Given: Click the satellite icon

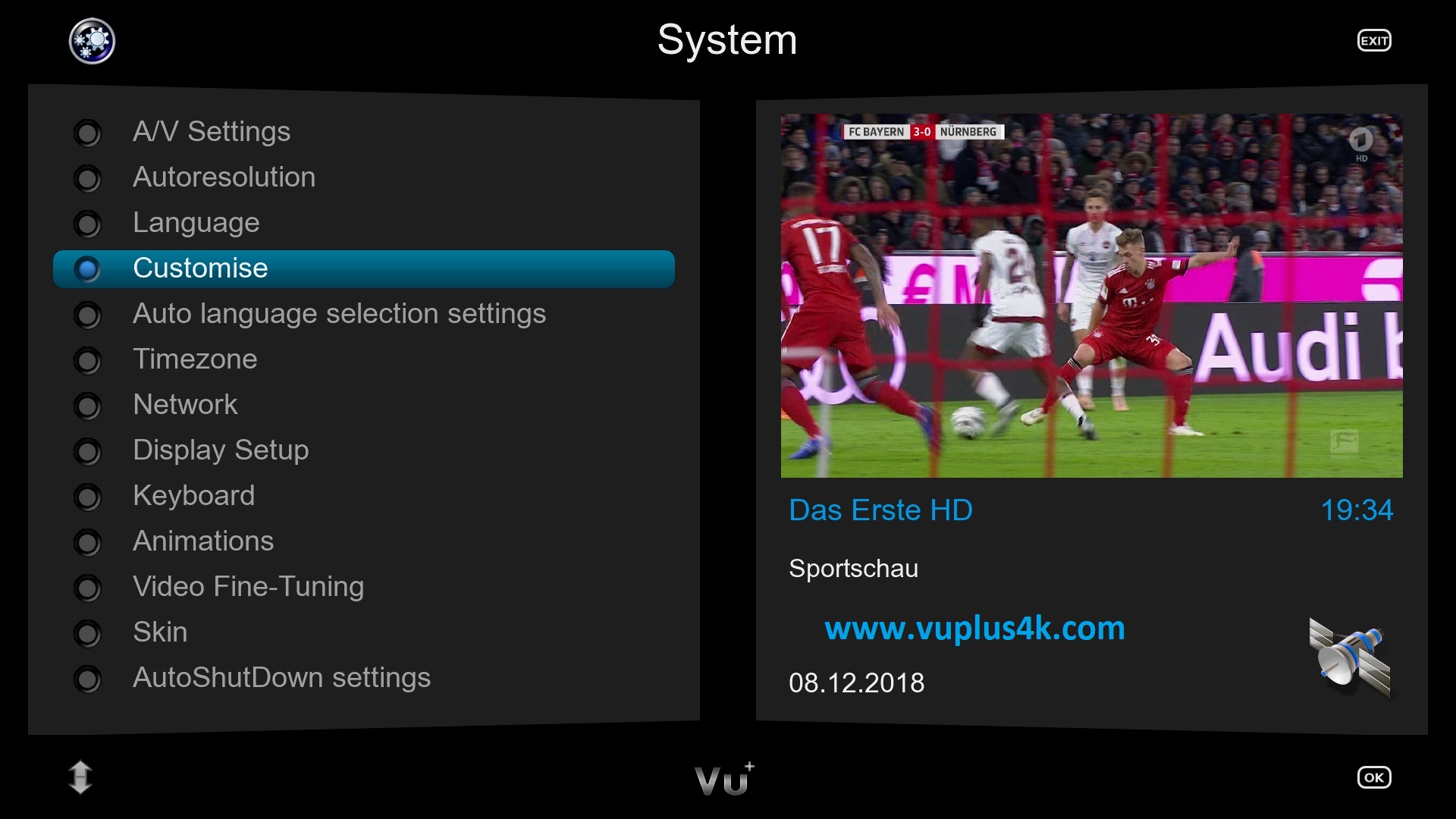Looking at the screenshot, I should click(1350, 657).
